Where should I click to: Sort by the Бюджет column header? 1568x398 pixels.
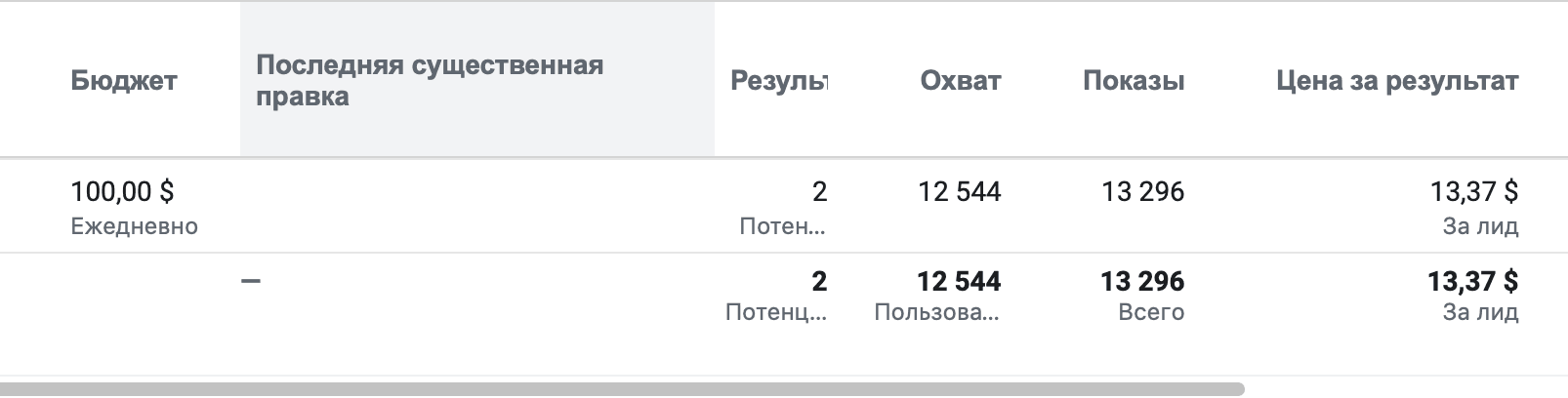tap(124, 80)
